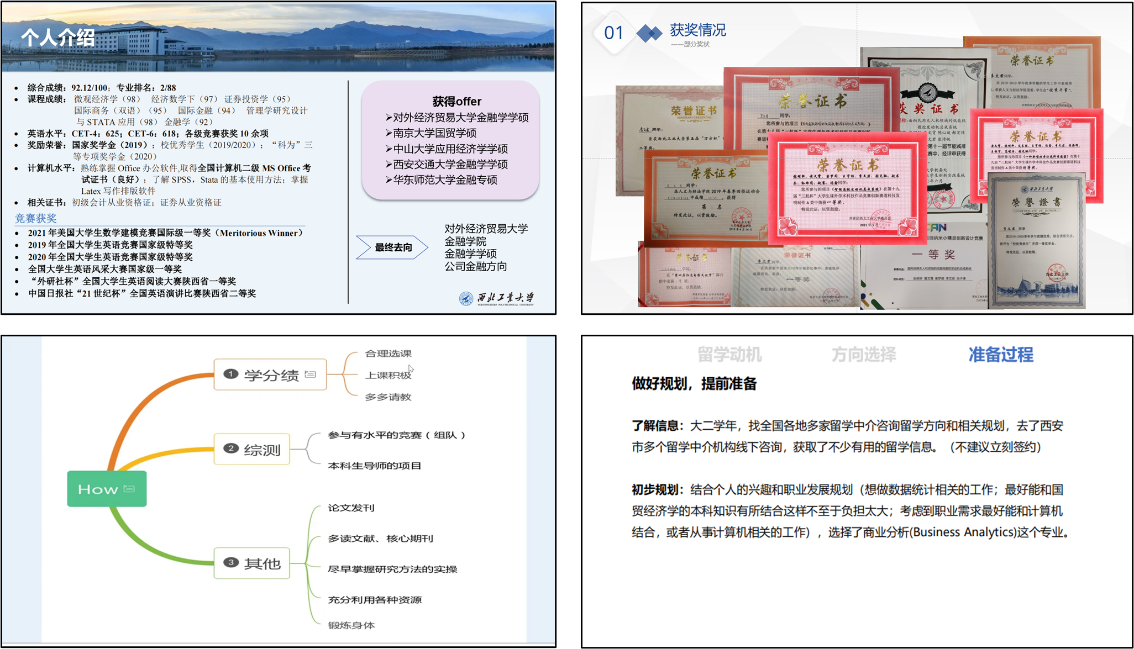Click the 最终去向 arrow label
Viewport: 1134px width, 649px height.
[x=394, y=247]
